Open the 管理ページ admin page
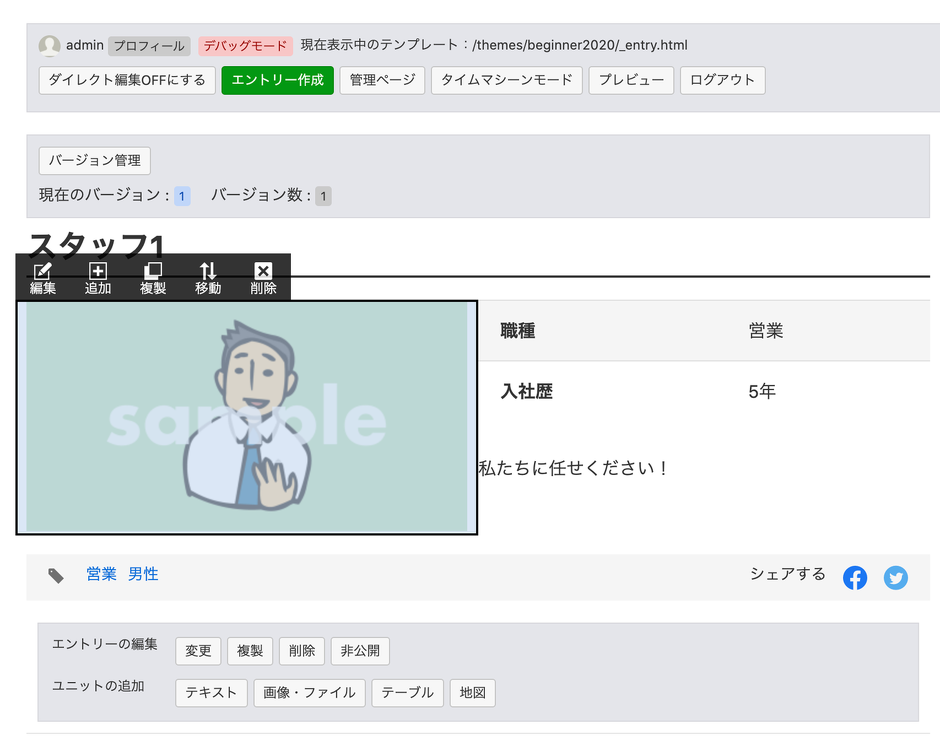This screenshot has height=746, width=940. pyautogui.click(x=383, y=80)
